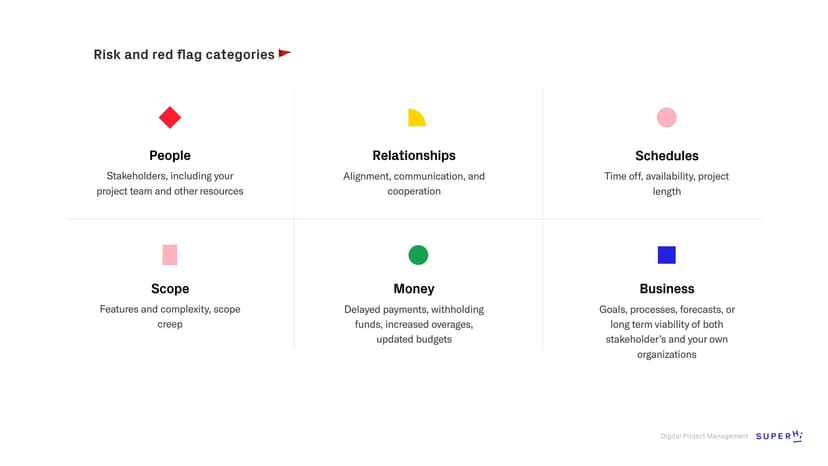Image resolution: width=828 pixels, height=466 pixels.
Task: Click the Business heading
Action: coord(667,289)
